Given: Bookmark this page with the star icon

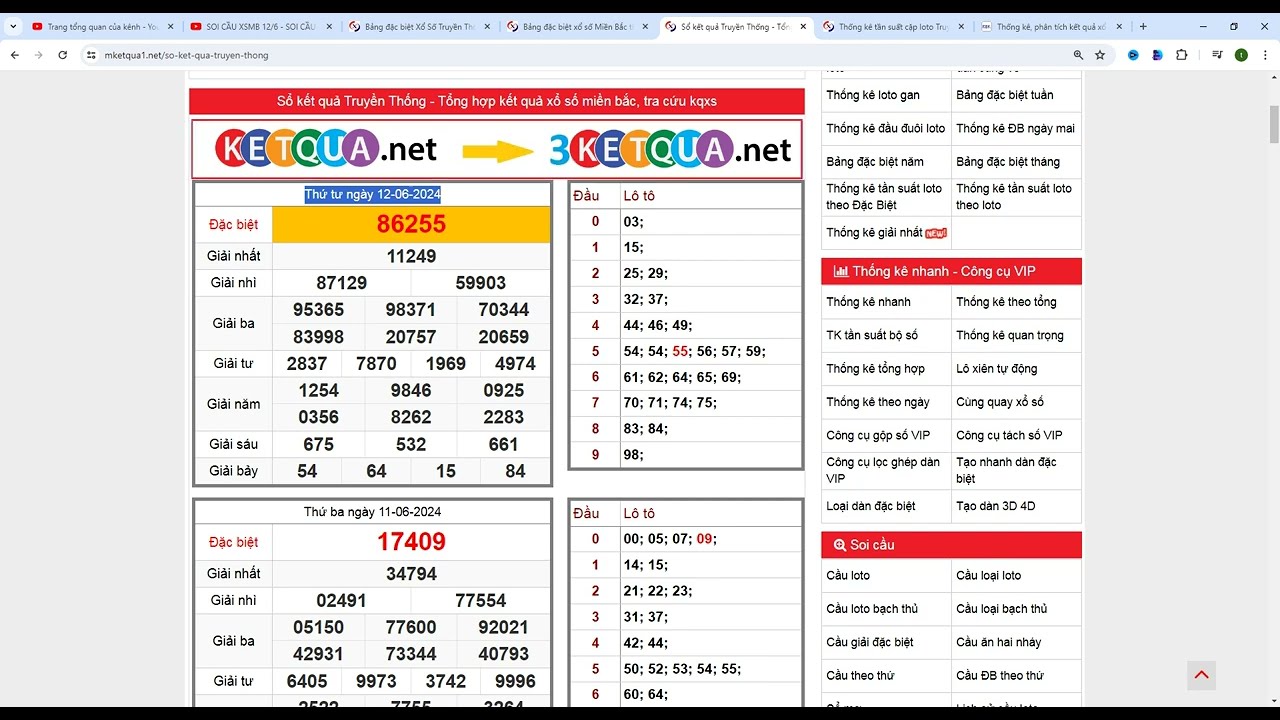Looking at the screenshot, I should coord(1100,55).
